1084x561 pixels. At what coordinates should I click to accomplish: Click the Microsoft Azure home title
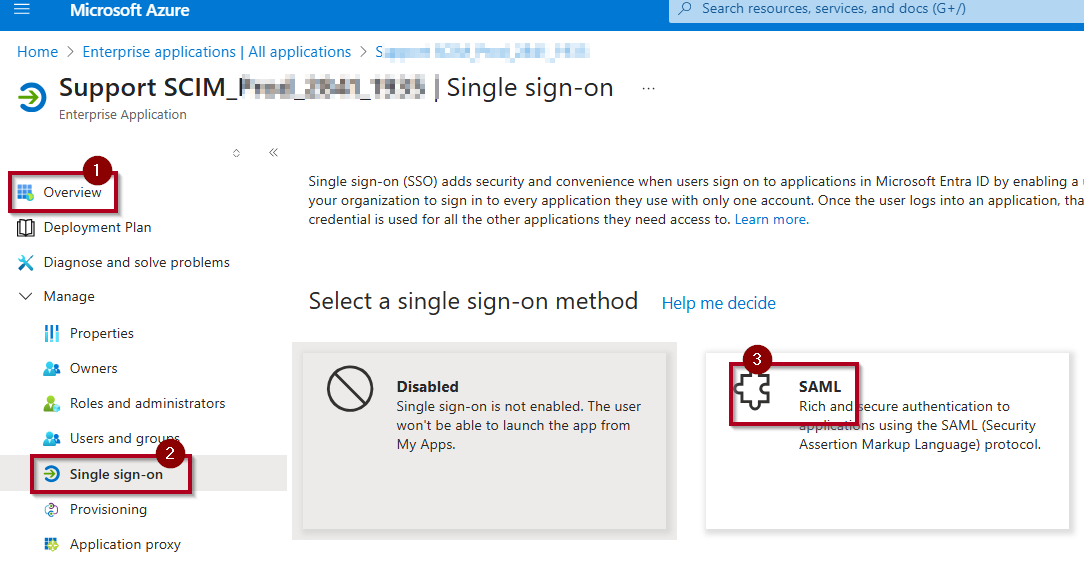coord(129,10)
